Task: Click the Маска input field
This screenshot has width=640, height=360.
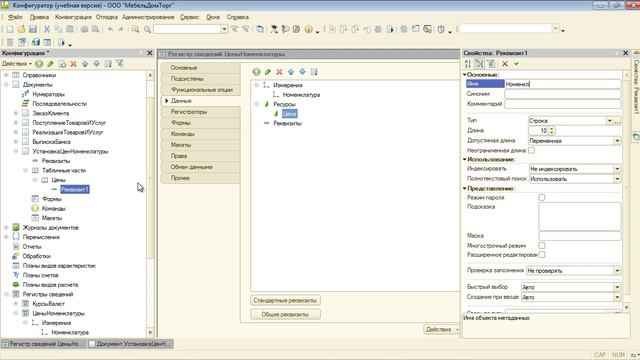Action: click(x=580, y=236)
